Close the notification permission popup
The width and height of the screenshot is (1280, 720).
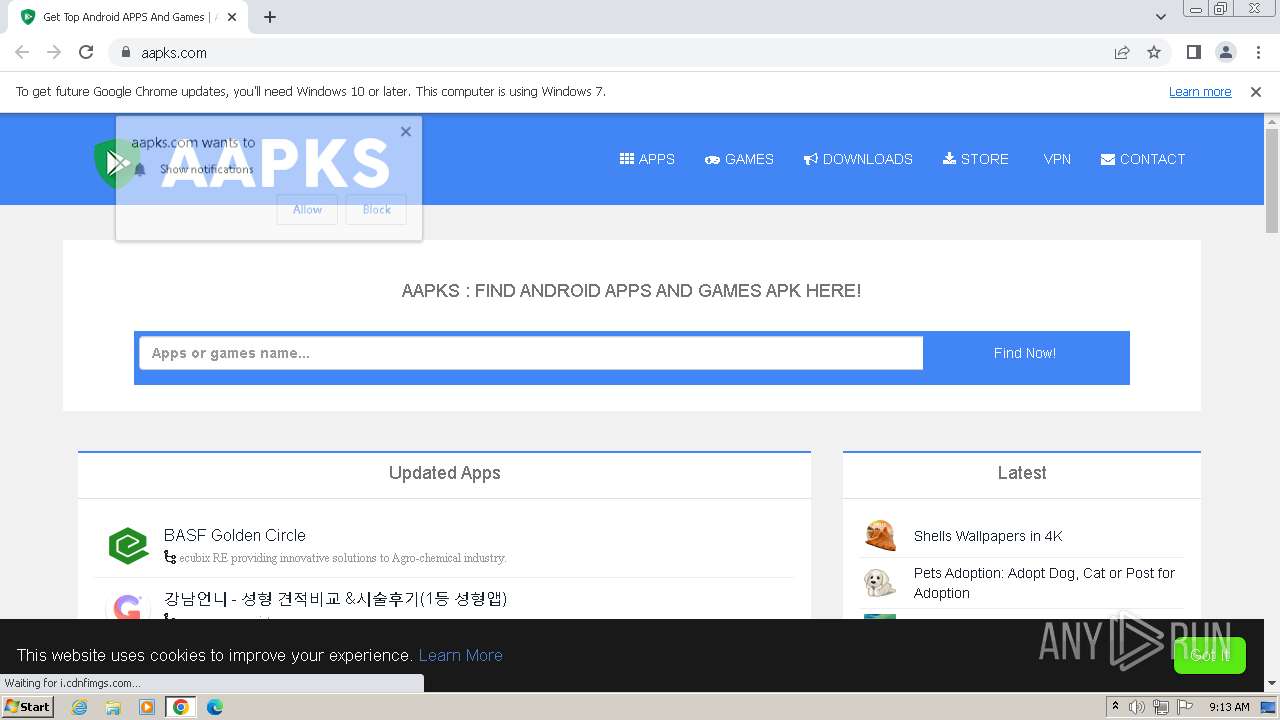pos(405,131)
